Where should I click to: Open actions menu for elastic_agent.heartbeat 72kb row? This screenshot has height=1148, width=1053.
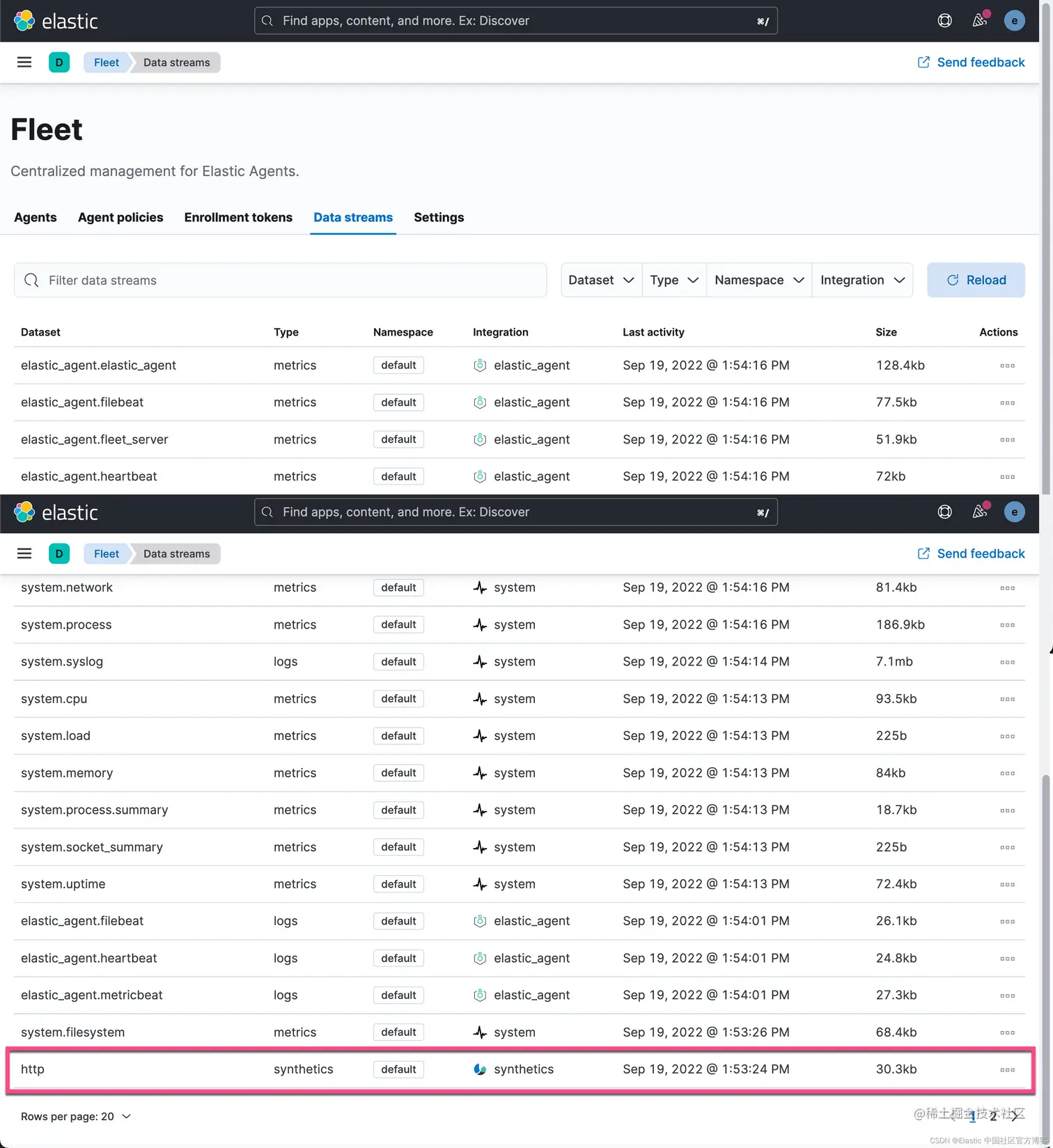1007,477
